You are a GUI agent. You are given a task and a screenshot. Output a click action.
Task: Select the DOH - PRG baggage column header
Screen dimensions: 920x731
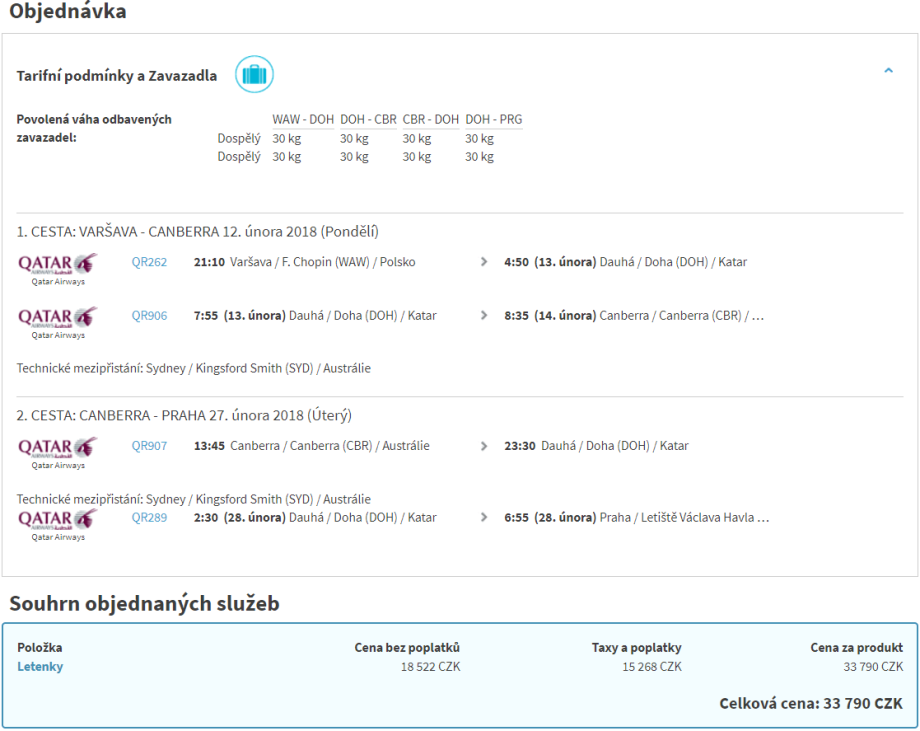(493, 120)
